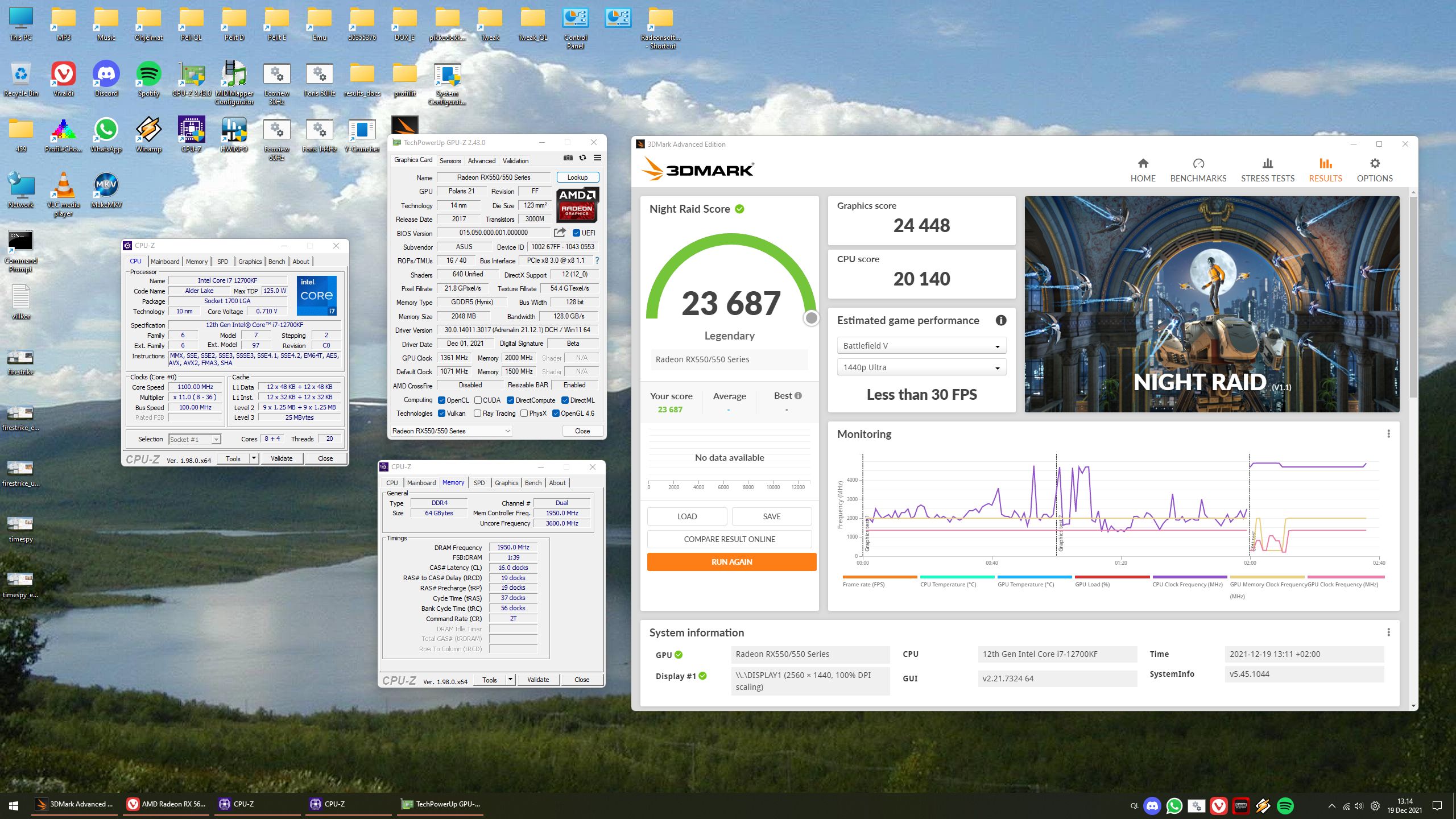Switch to Bench tab in CPU-Z CPU window
The image size is (1456, 819).
click(x=276, y=262)
